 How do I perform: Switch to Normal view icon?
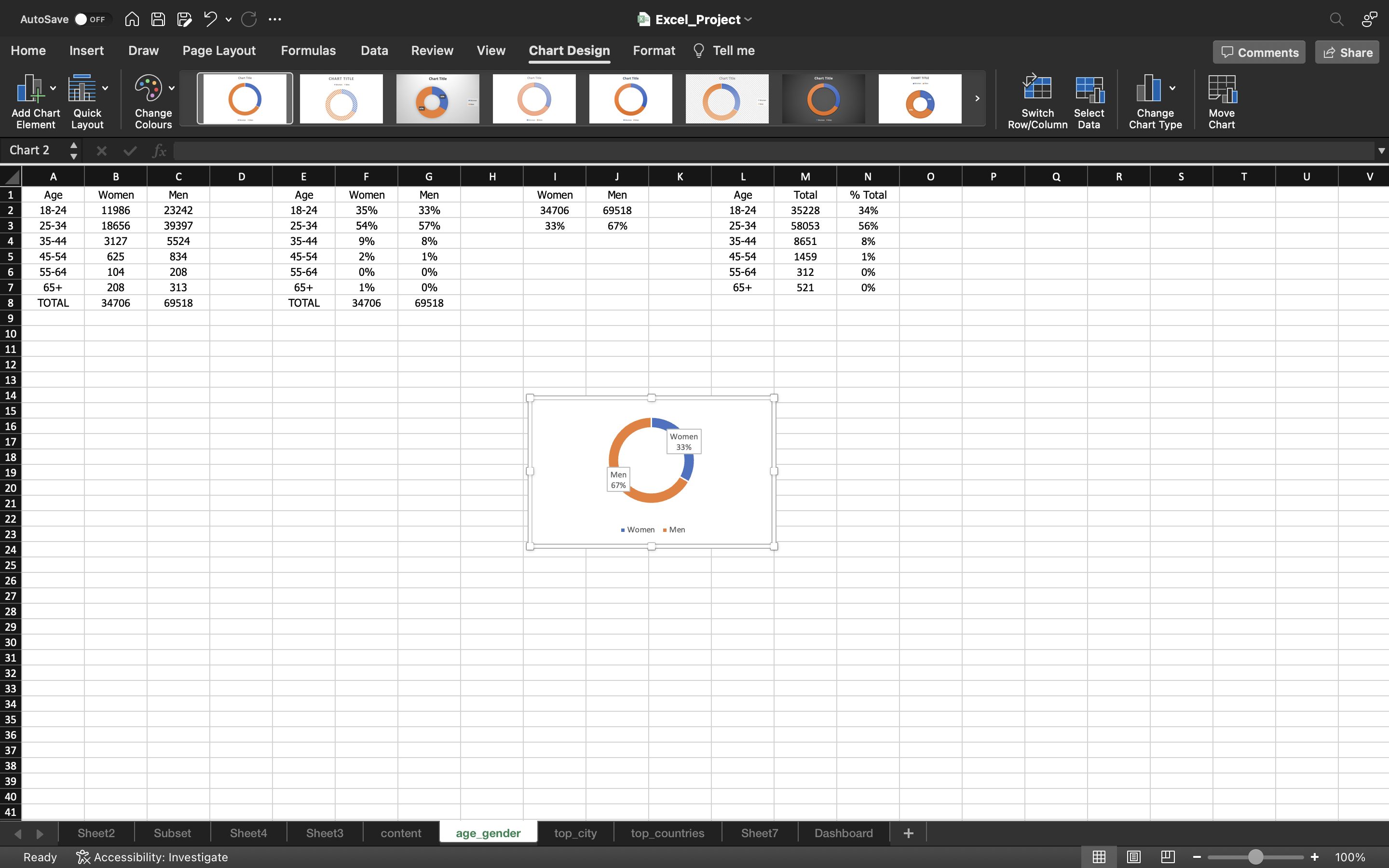(1099, 857)
